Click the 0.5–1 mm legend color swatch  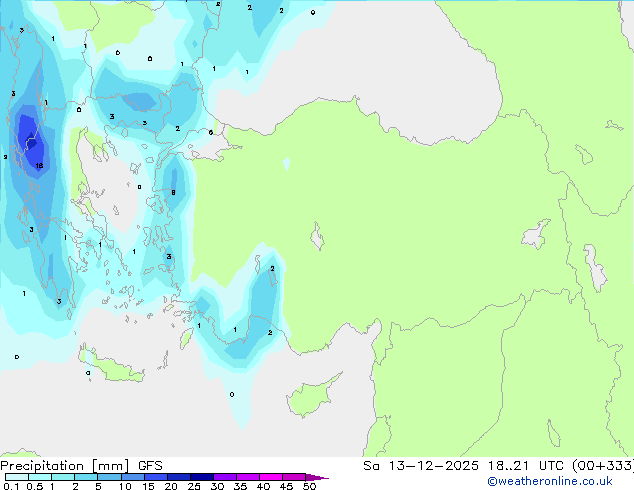pos(40,477)
